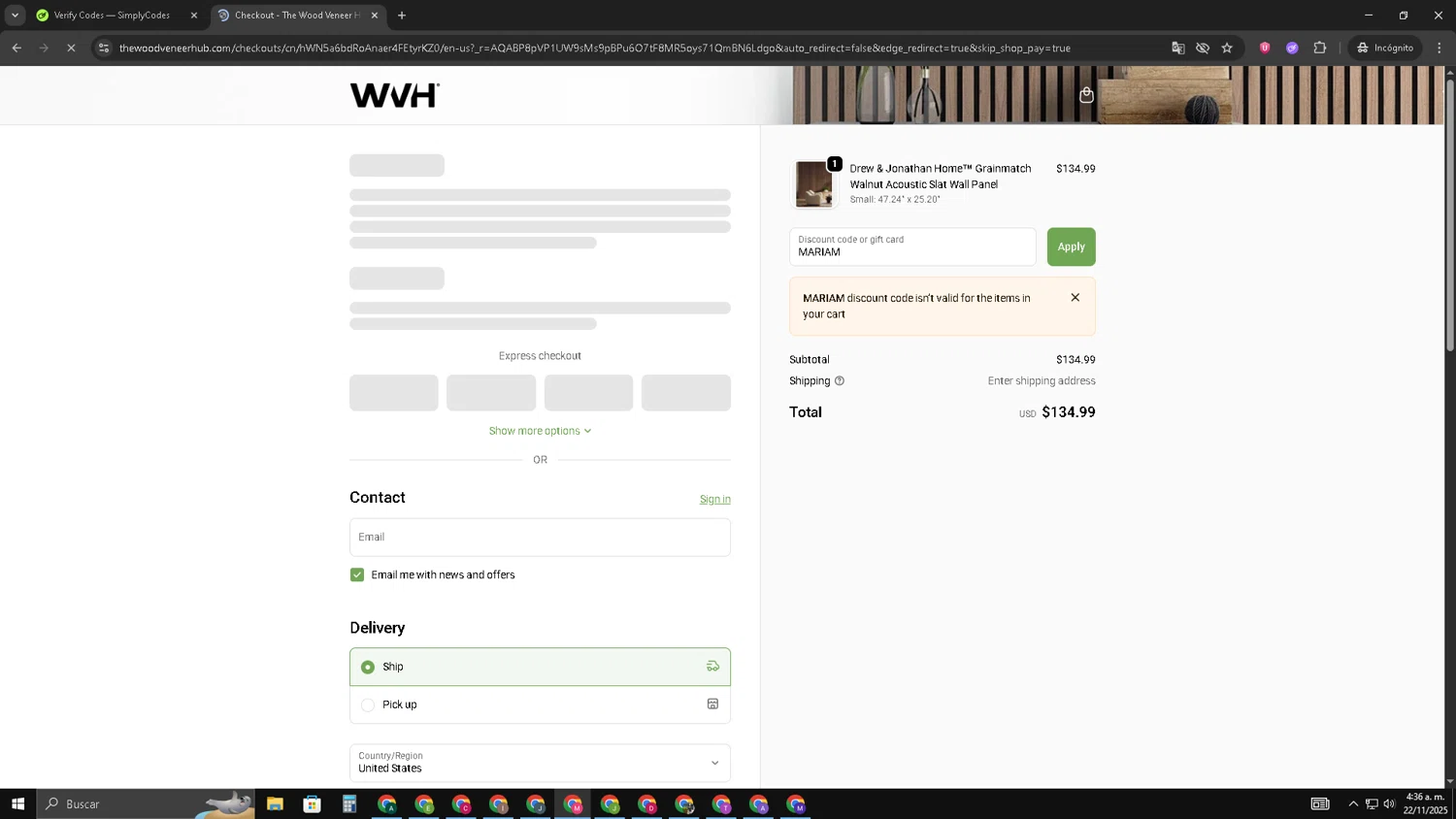
Task: Click the store icon in Pick up row
Action: (x=712, y=704)
